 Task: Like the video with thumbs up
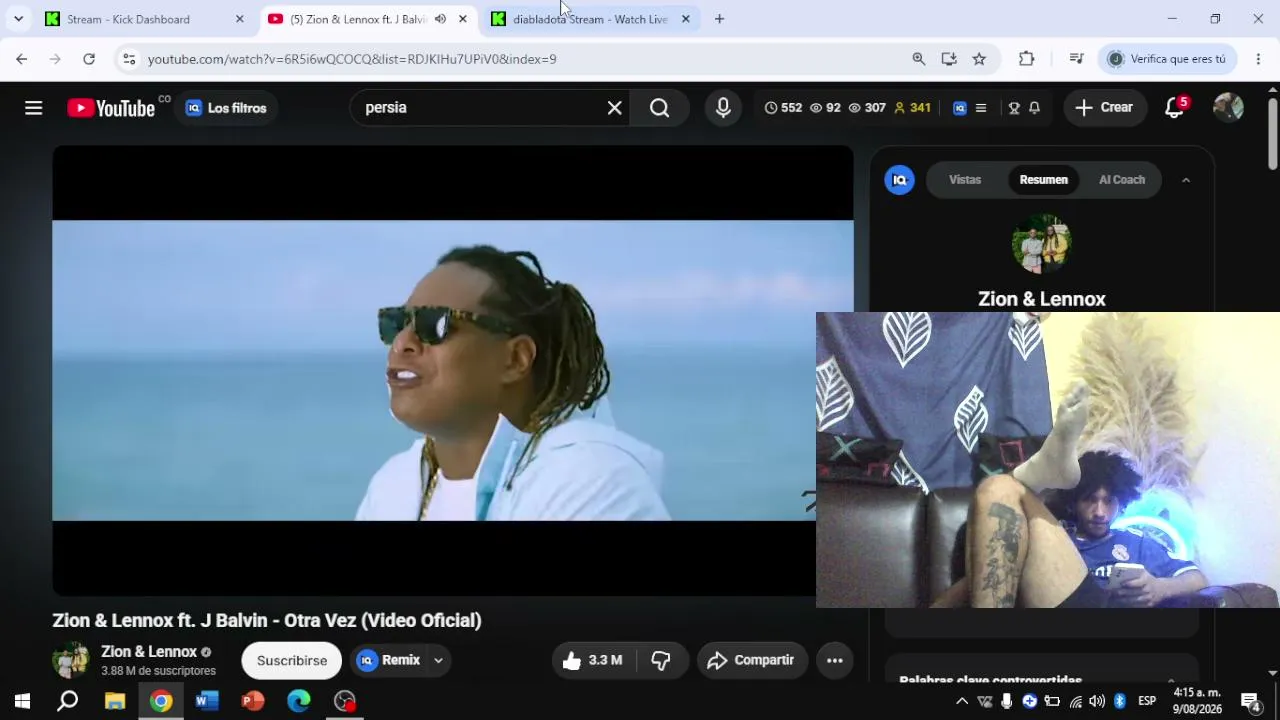tap(593, 660)
